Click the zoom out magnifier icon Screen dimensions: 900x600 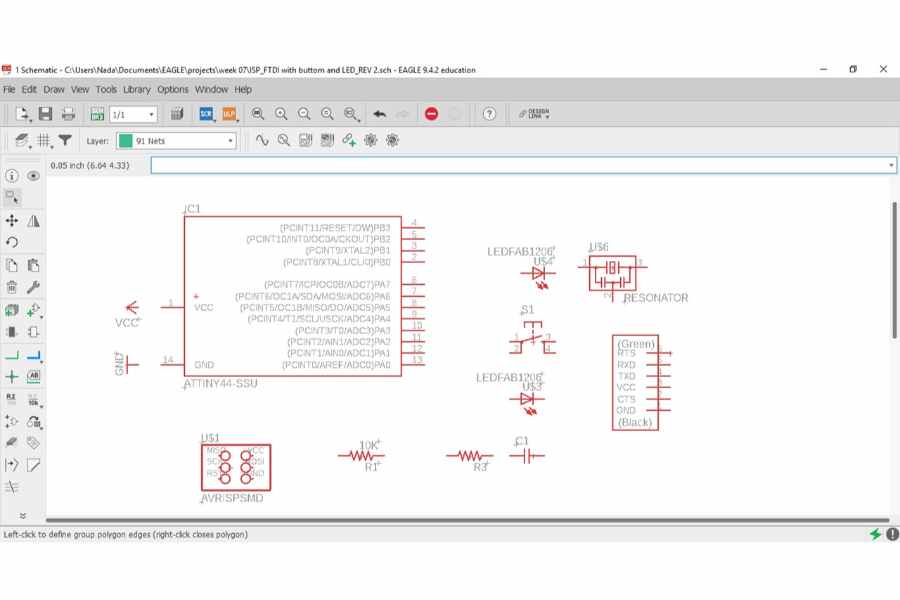(304, 114)
